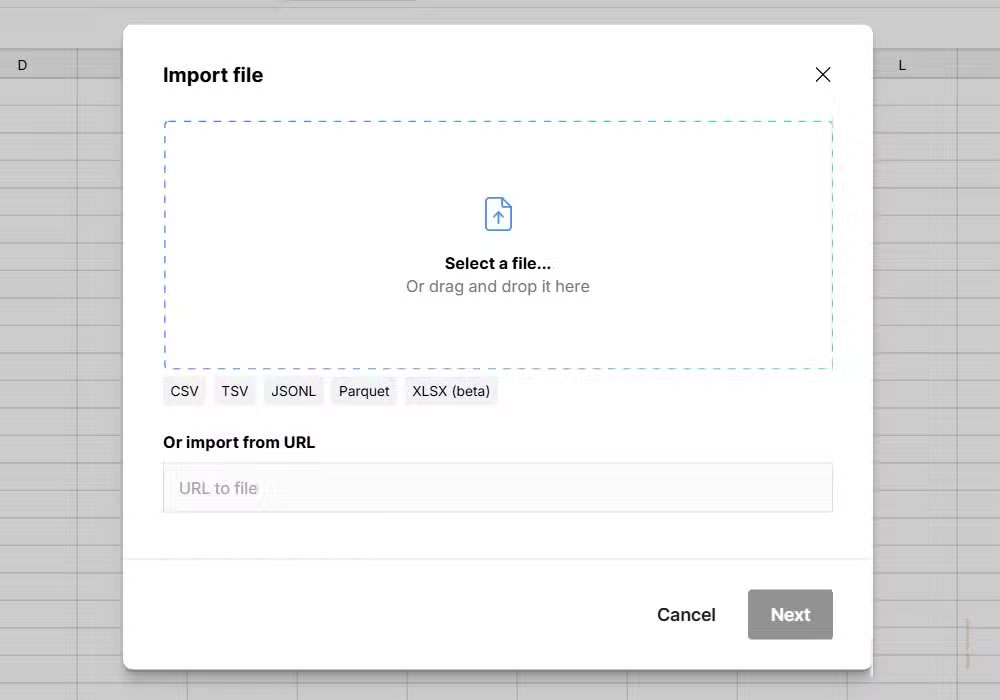Choose the JSONL format option
This screenshot has width=1000, height=700.
(x=293, y=391)
